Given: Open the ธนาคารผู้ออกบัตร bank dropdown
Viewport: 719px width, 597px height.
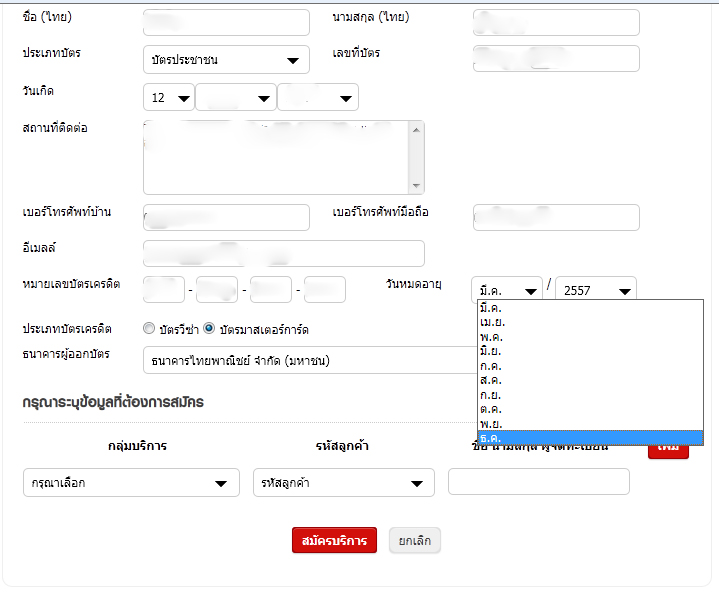Looking at the screenshot, I should pos(310,360).
